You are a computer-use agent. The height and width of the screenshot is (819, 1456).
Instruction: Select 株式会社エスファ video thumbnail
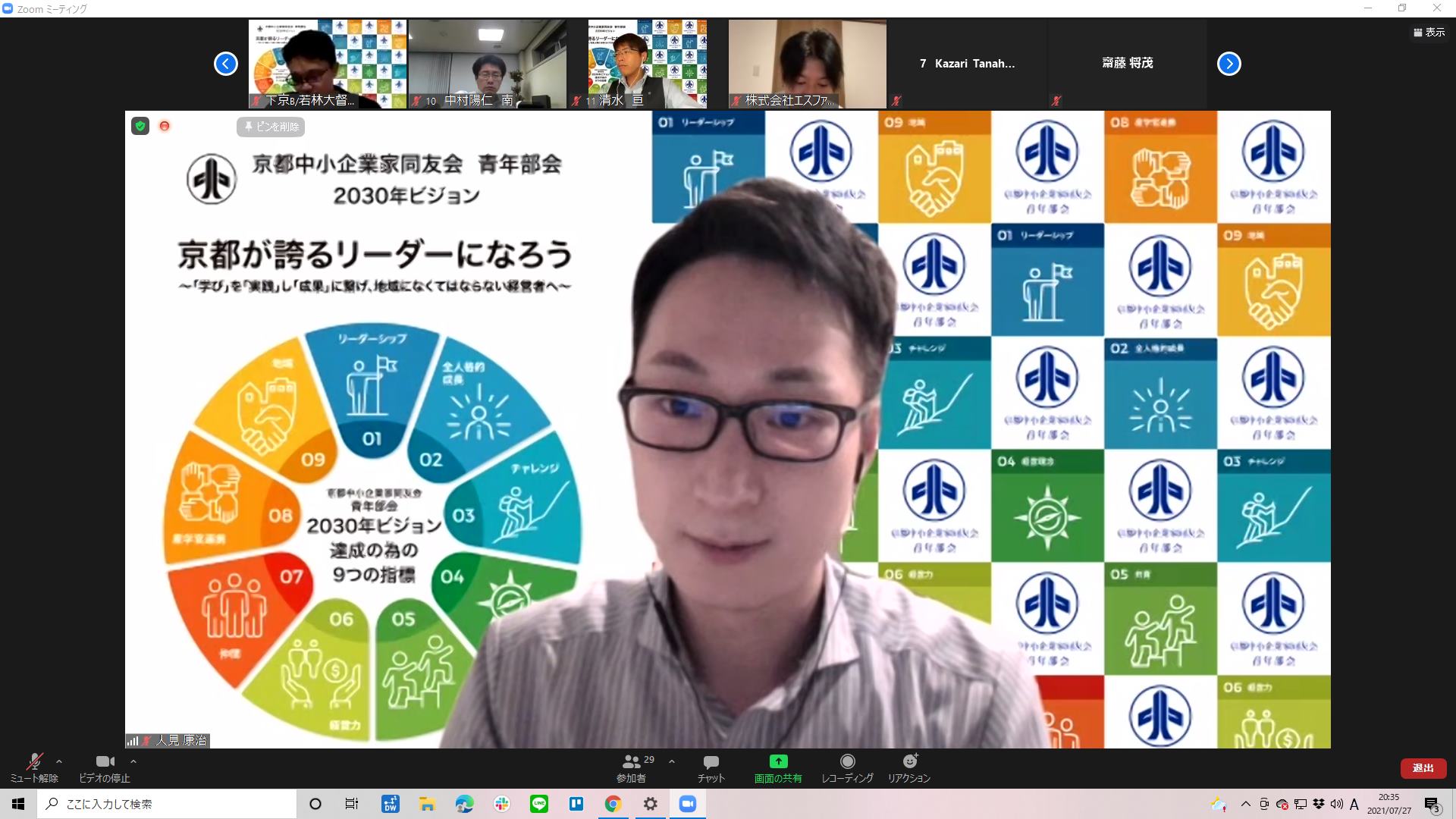(x=808, y=64)
